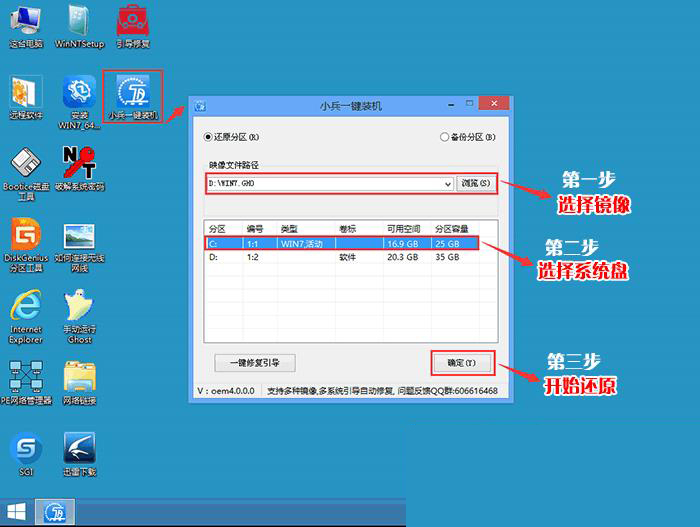Select the C: partition row
Screen dimensions: 700x527
tap(342, 243)
